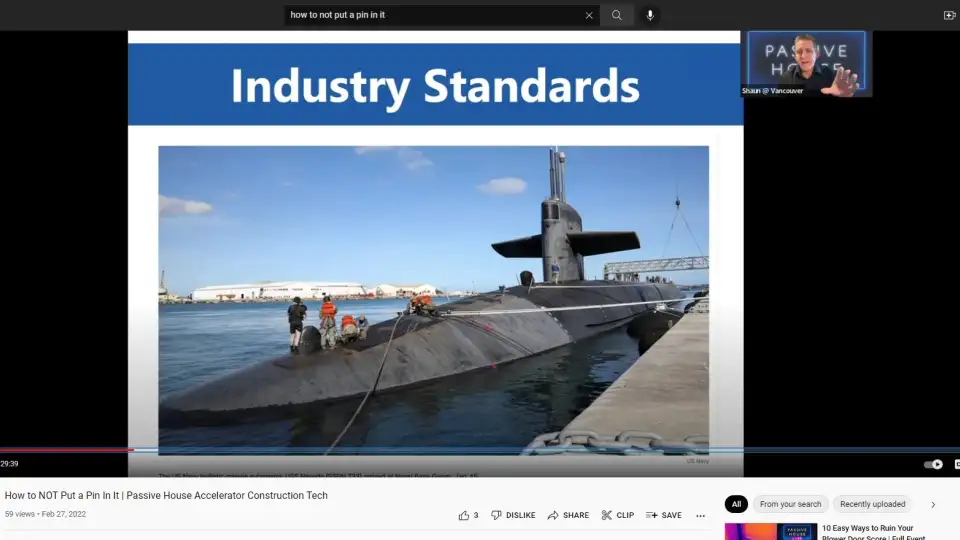Start voice search with the microphone
Viewport: 960px width, 540px height.
pos(650,15)
